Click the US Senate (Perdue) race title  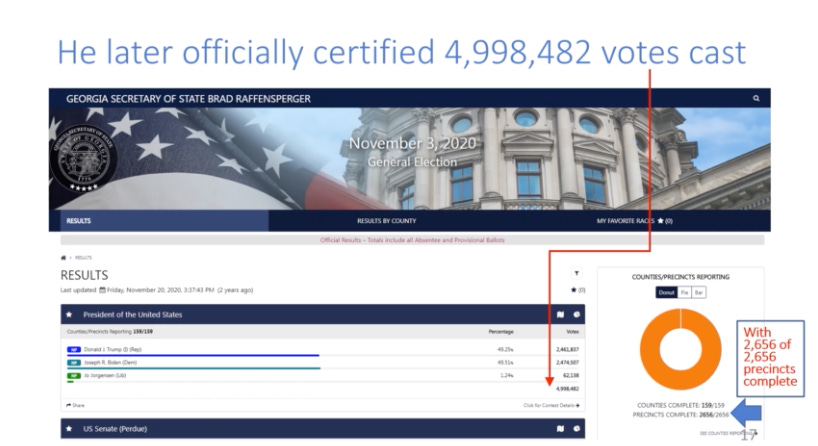[x=115, y=429]
